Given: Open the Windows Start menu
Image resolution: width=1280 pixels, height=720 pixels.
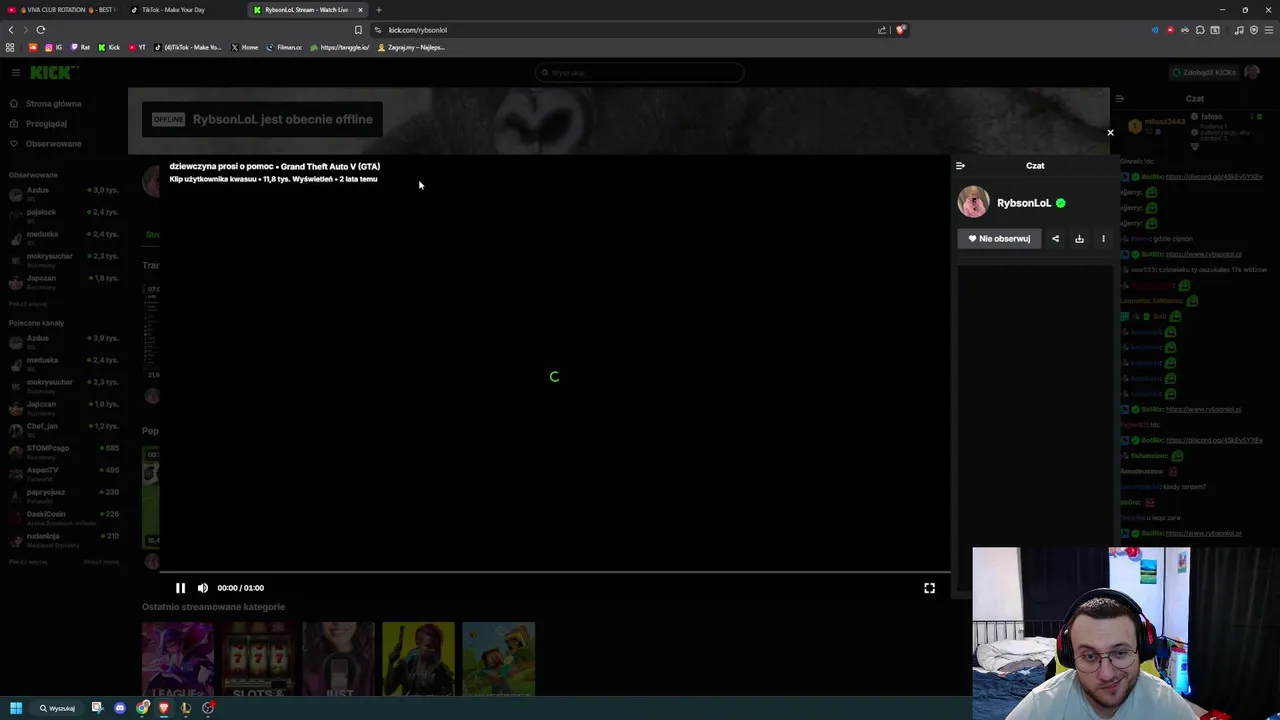Looking at the screenshot, I should tap(16, 708).
